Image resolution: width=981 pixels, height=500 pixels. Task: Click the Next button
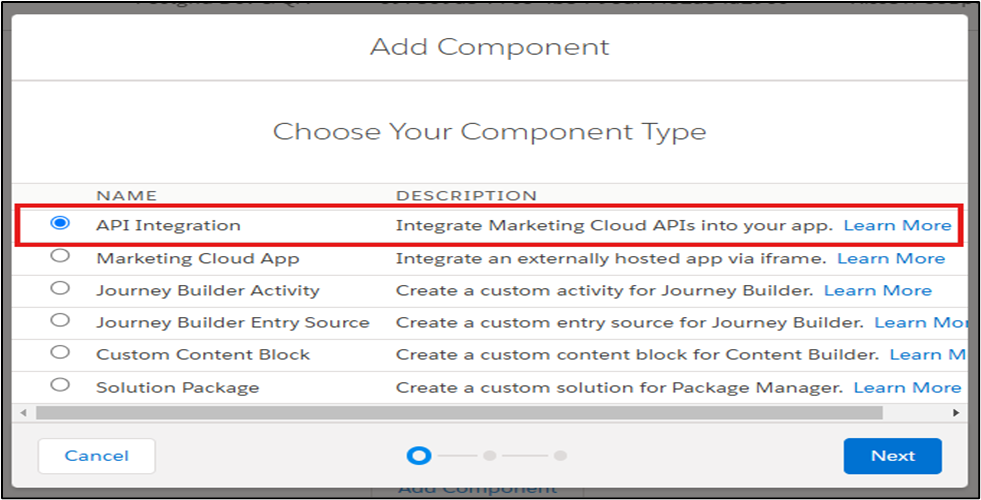coord(892,456)
